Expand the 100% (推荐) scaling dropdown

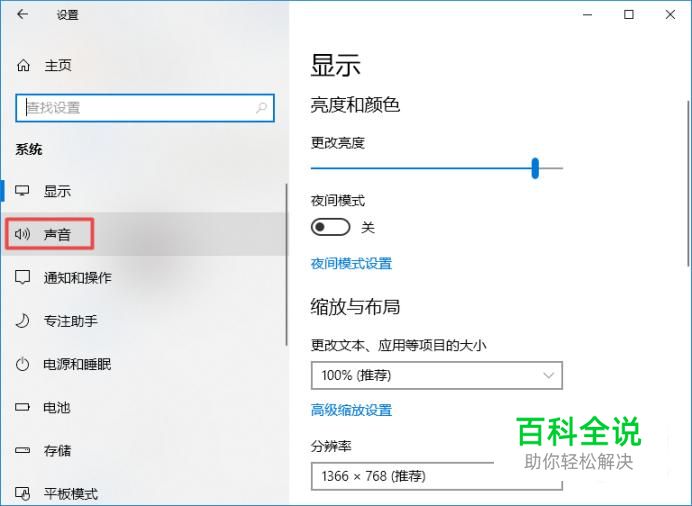click(x=436, y=375)
